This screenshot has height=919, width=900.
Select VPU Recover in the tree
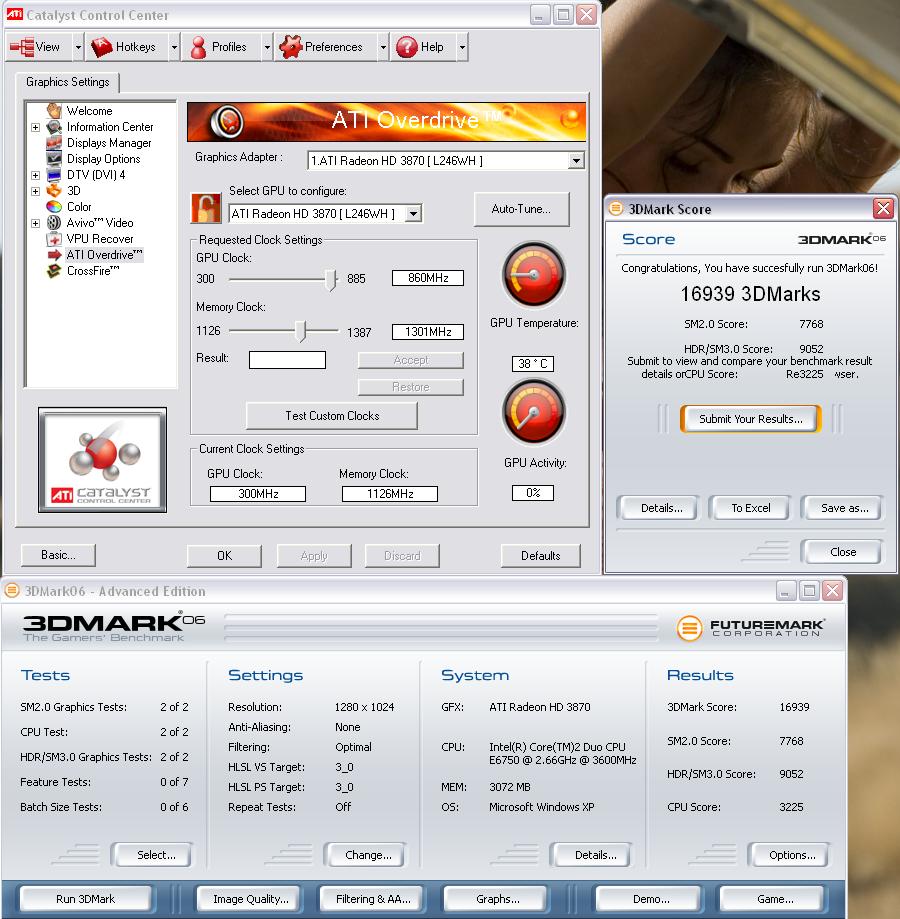(x=100, y=239)
